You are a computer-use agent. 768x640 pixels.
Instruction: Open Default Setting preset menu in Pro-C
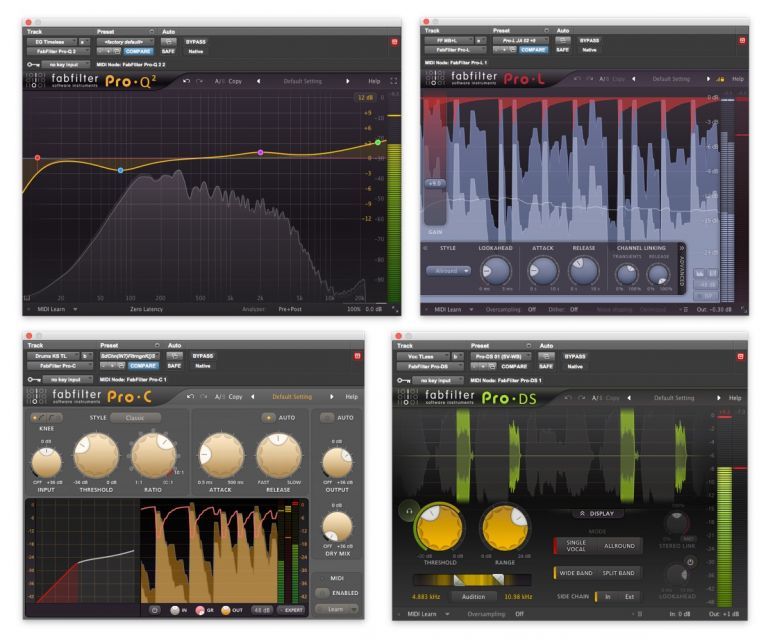tap(292, 397)
